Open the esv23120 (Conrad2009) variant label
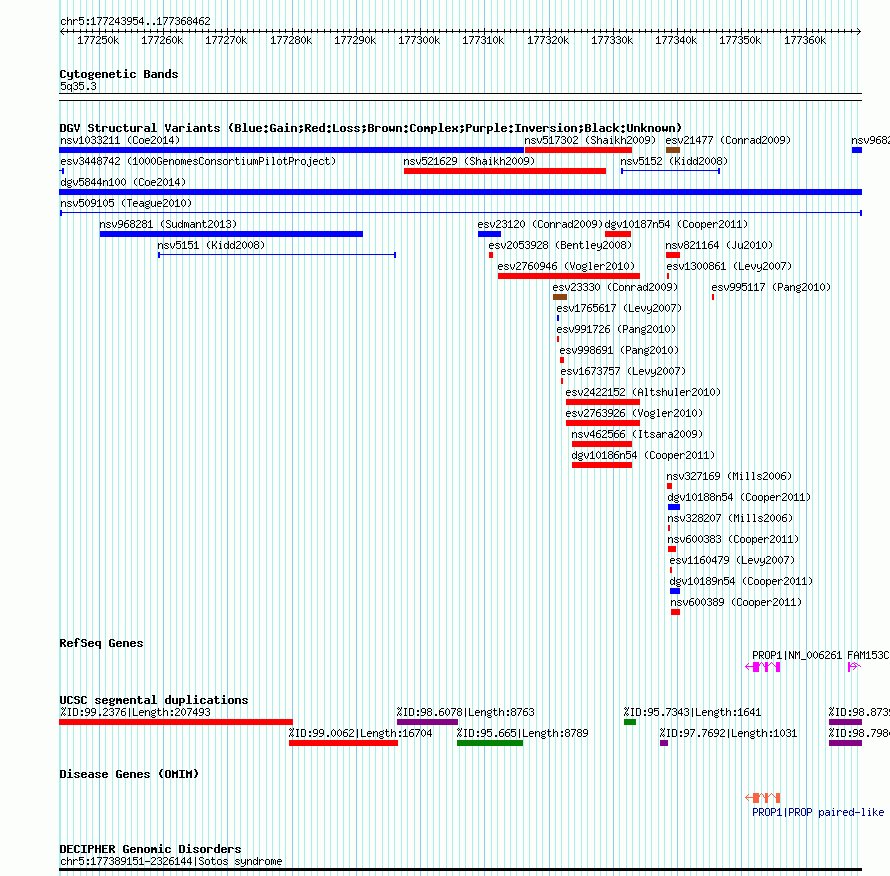The height and width of the screenshot is (876, 890). click(540, 224)
